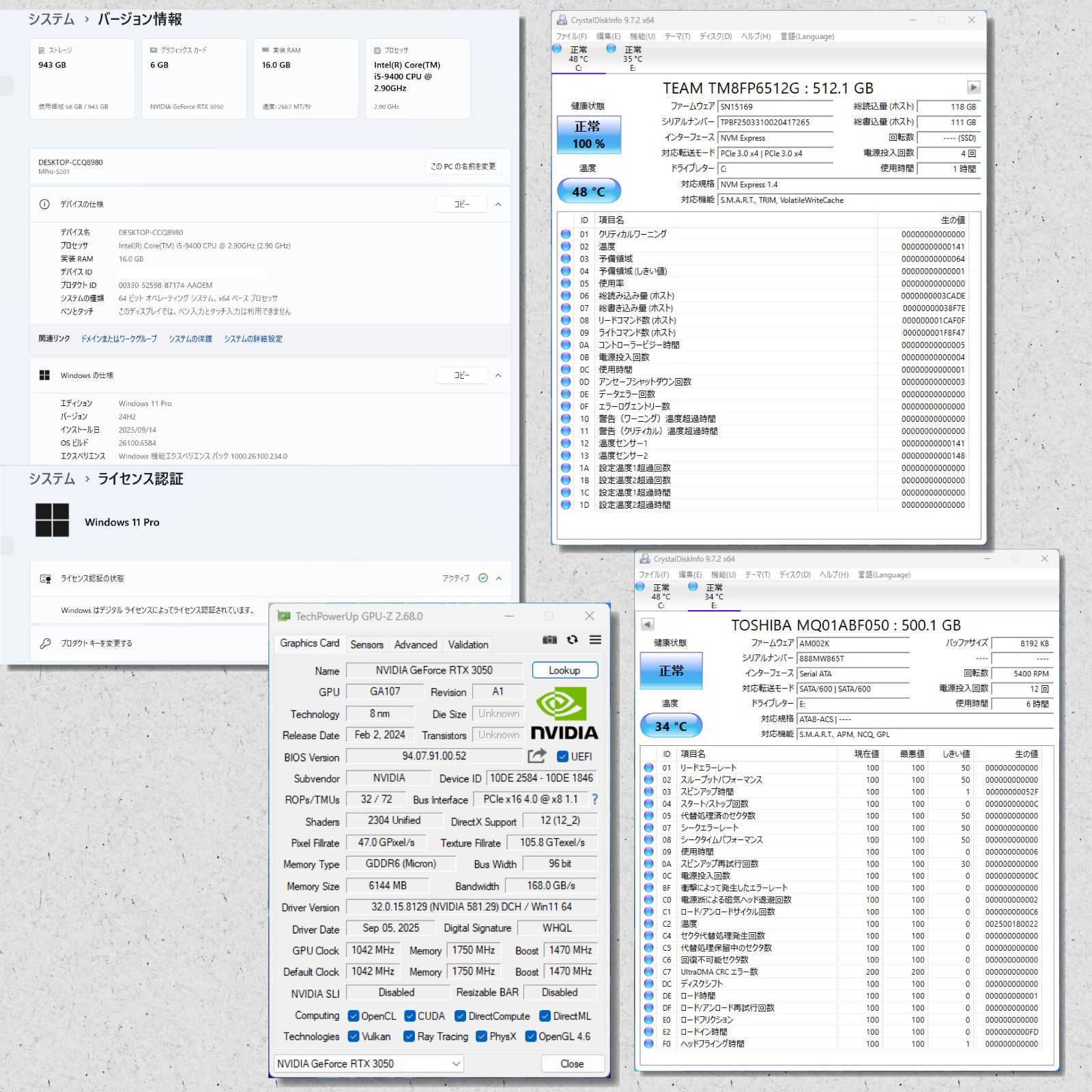Click the NVIDIA logo in GPU-Z
Screen dimensions: 1092x1092
tap(564, 714)
